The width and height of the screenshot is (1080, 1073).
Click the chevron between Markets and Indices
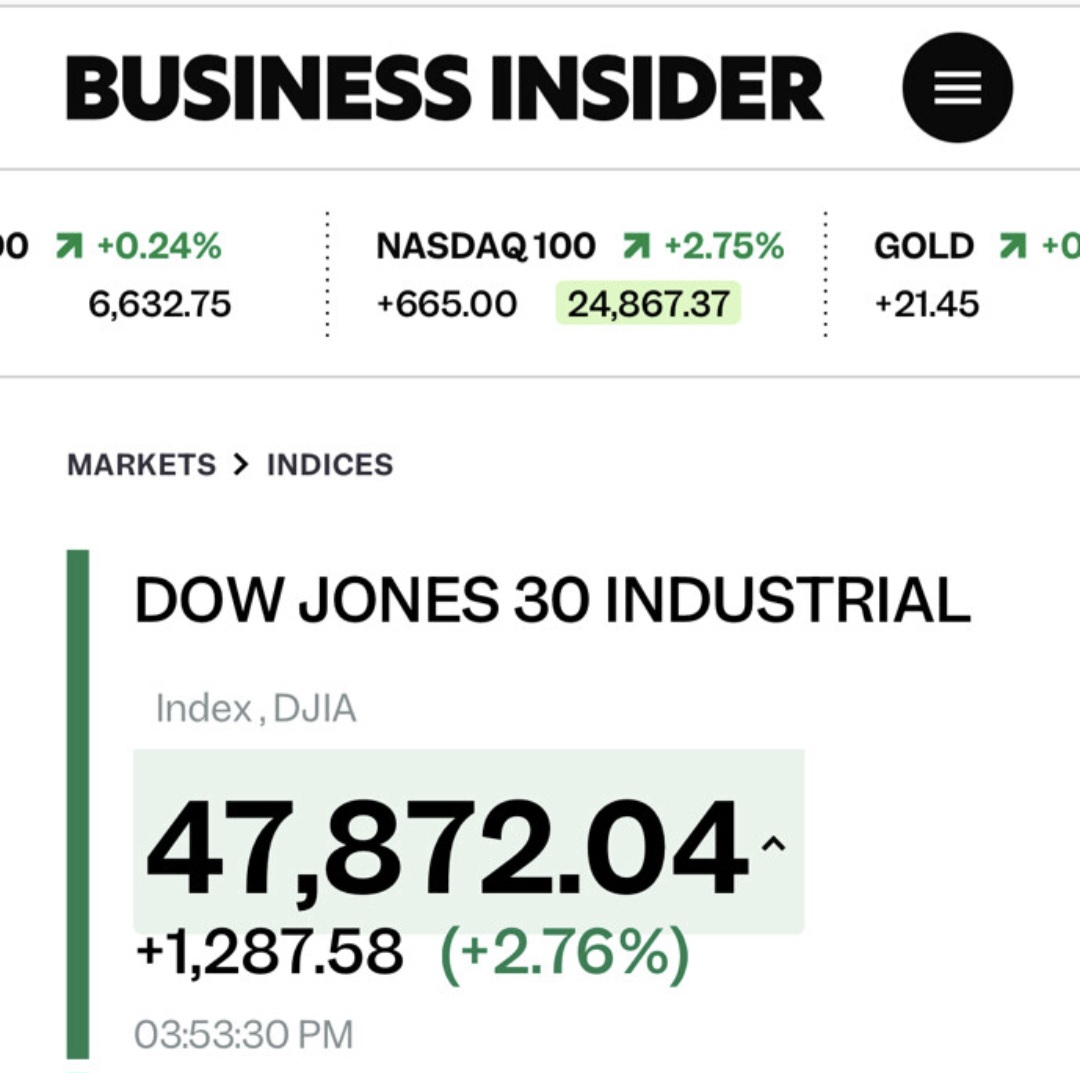pyautogui.click(x=240, y=465)
